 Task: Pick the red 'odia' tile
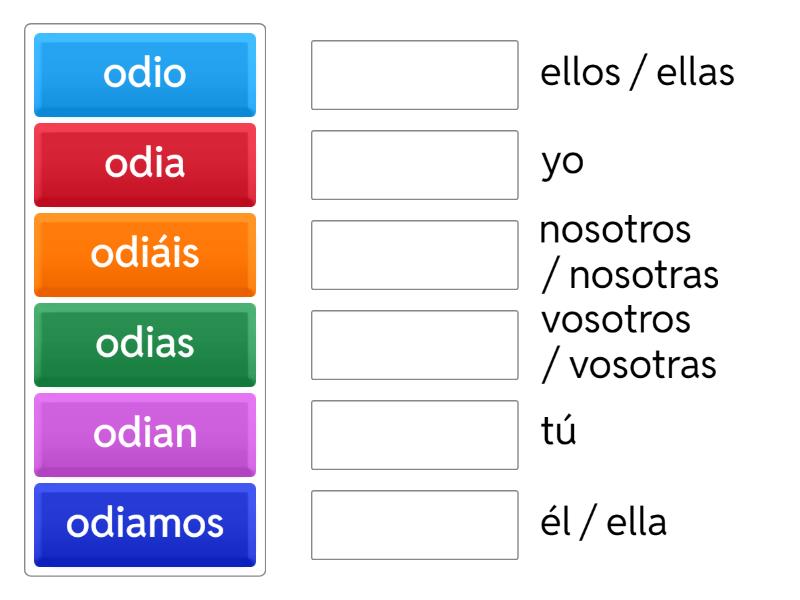coord(145,165)
